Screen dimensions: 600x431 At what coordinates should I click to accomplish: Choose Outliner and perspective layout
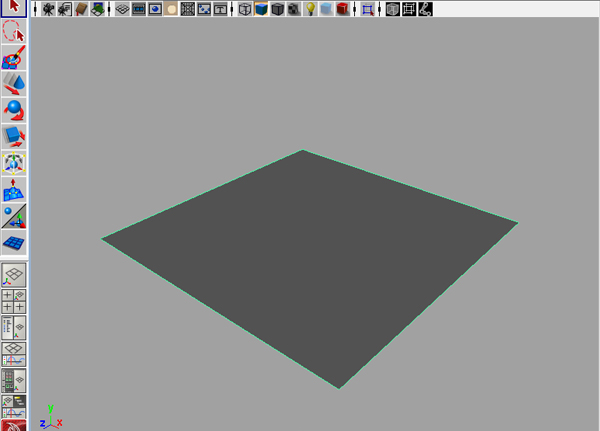(x=14, y=328)
